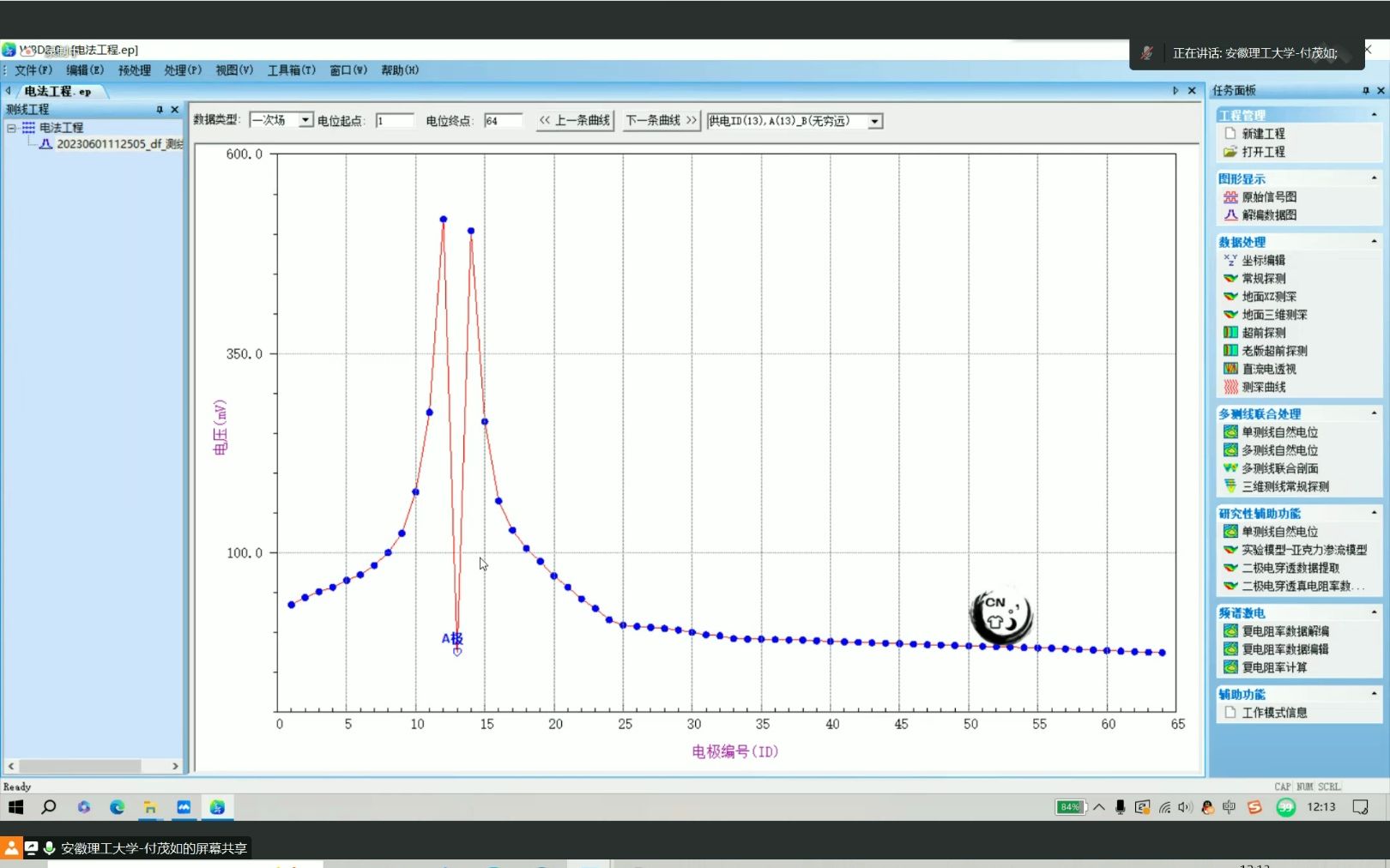Open the 文件(F) menu
1390x868 pixels.
(x=33, y=70)
